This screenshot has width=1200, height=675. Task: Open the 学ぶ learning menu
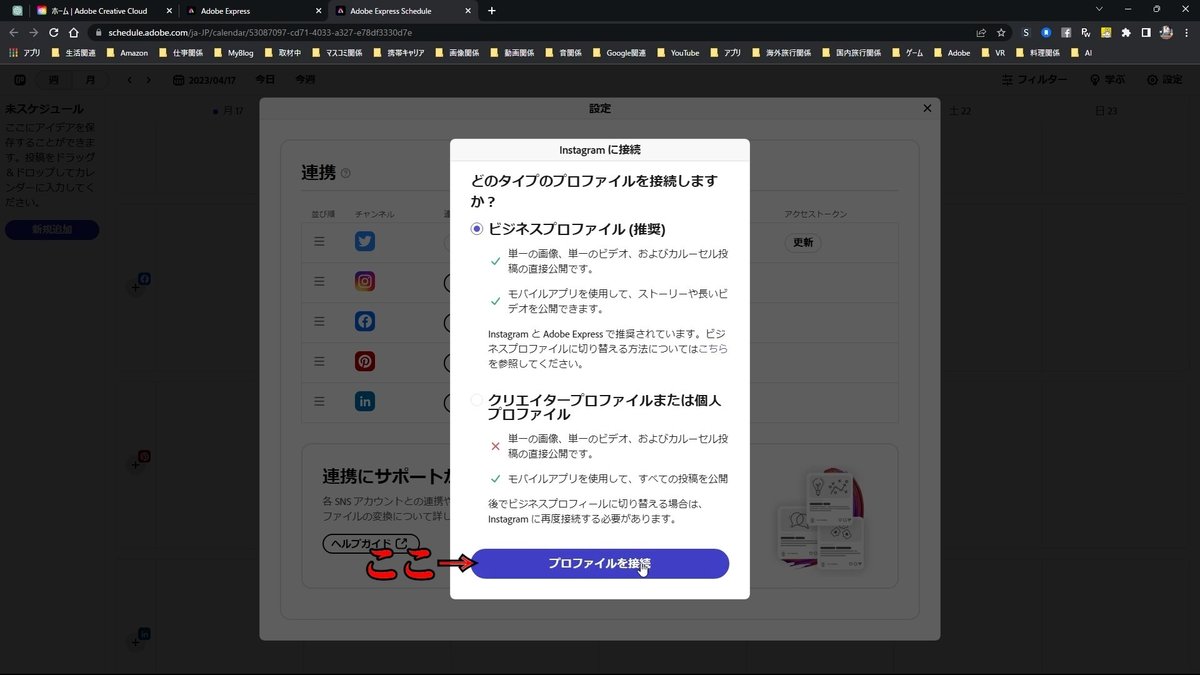click(x=1108, y=80)
